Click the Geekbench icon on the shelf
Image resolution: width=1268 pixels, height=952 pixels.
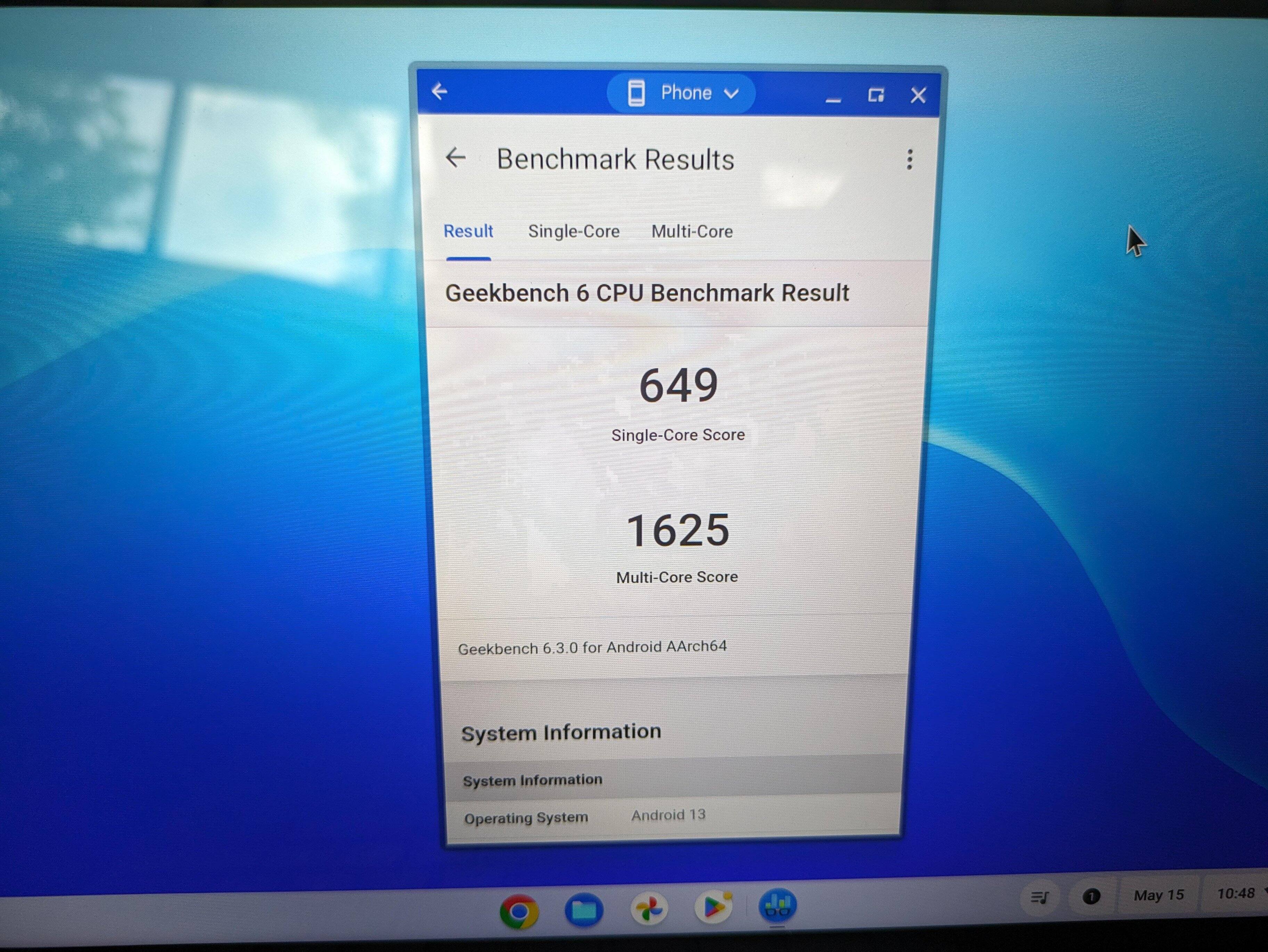(777, 905)
